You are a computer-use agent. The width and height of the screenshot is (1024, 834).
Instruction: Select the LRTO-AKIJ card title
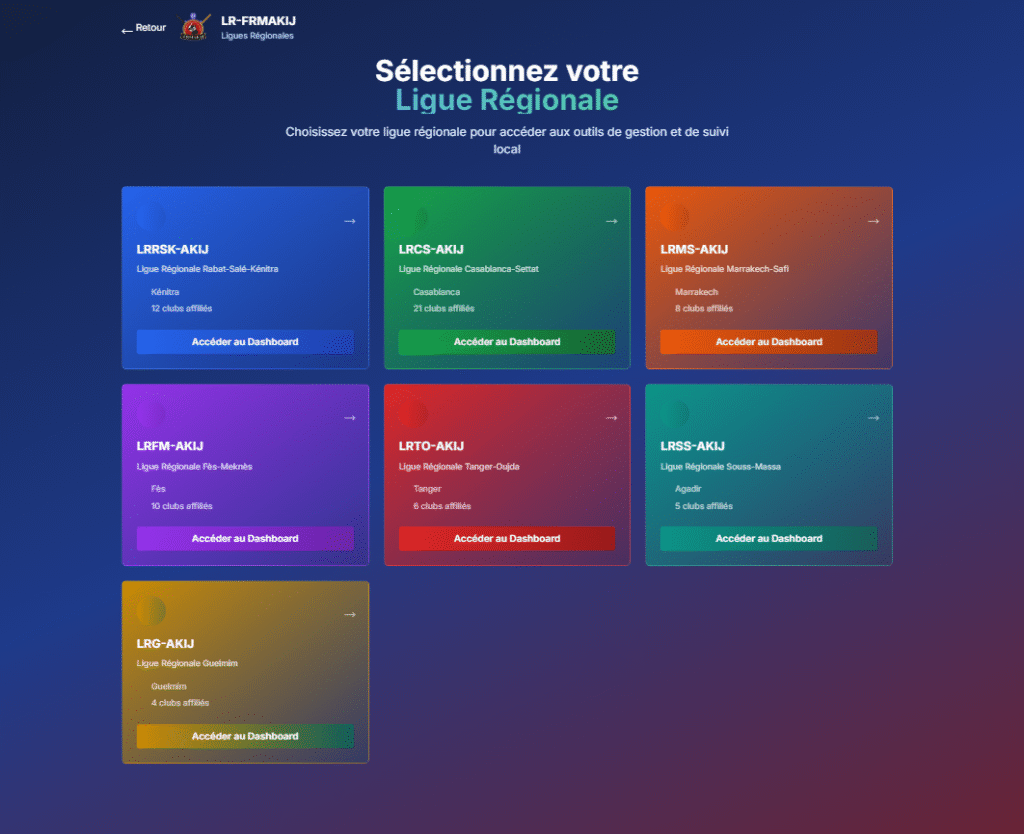(x=431, y=446)
